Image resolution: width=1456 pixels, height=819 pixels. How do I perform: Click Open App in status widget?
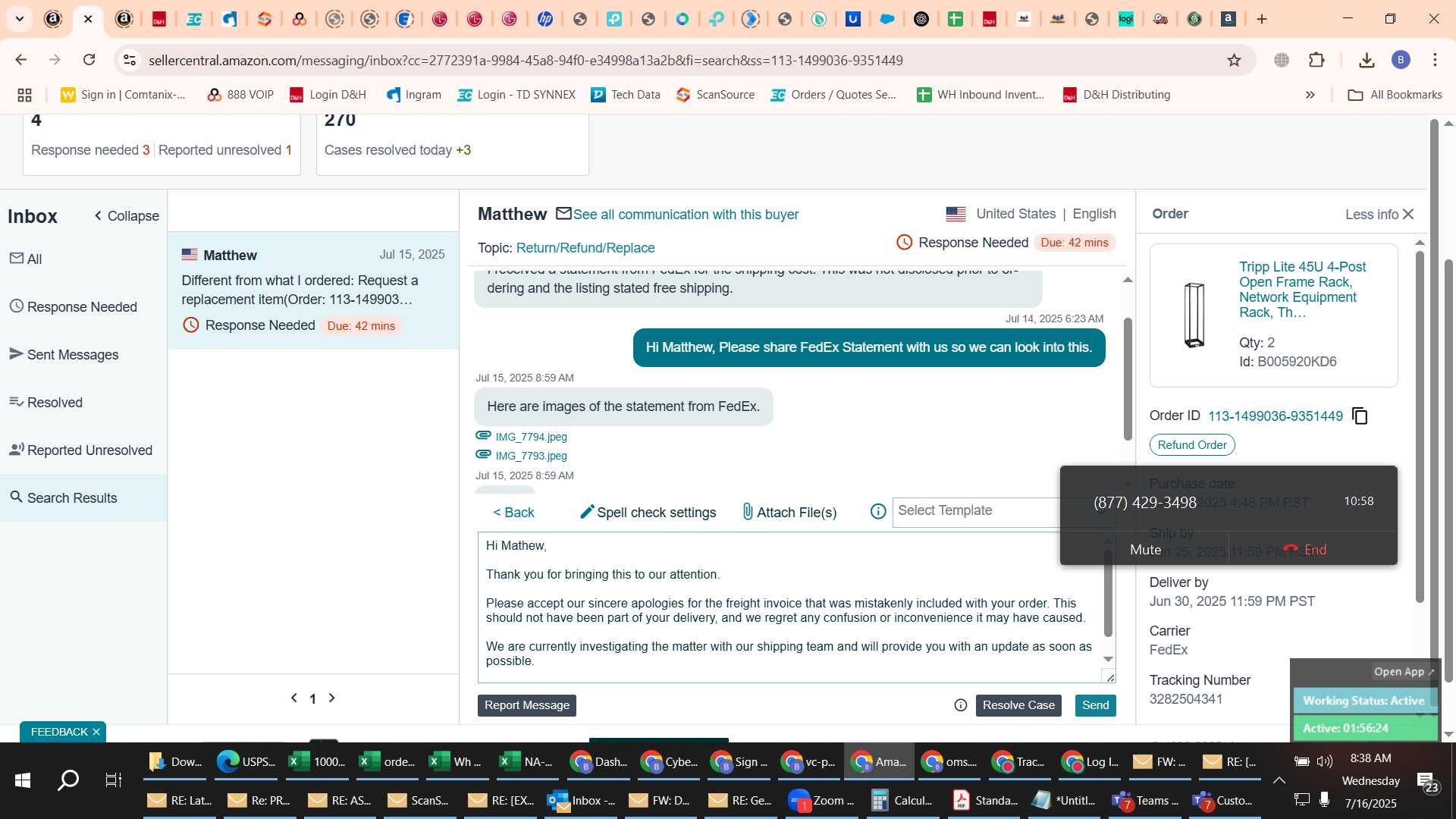point(1404,672)
